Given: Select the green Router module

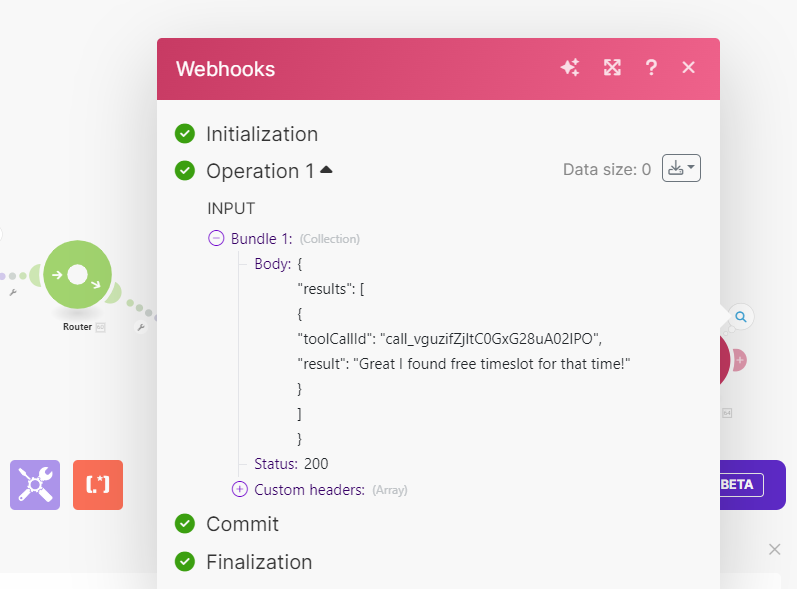Looking at the screenshot, I should (78, 275).
